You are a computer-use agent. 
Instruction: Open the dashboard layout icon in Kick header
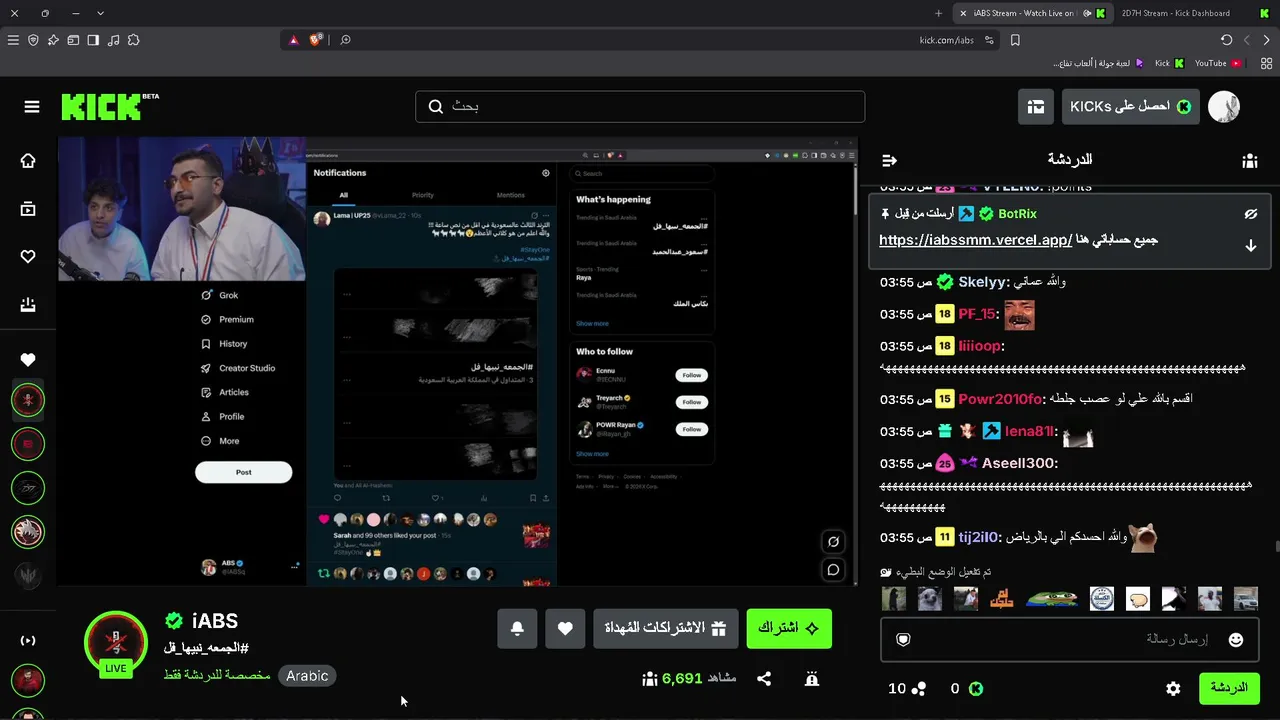[x=1036, y=107]
